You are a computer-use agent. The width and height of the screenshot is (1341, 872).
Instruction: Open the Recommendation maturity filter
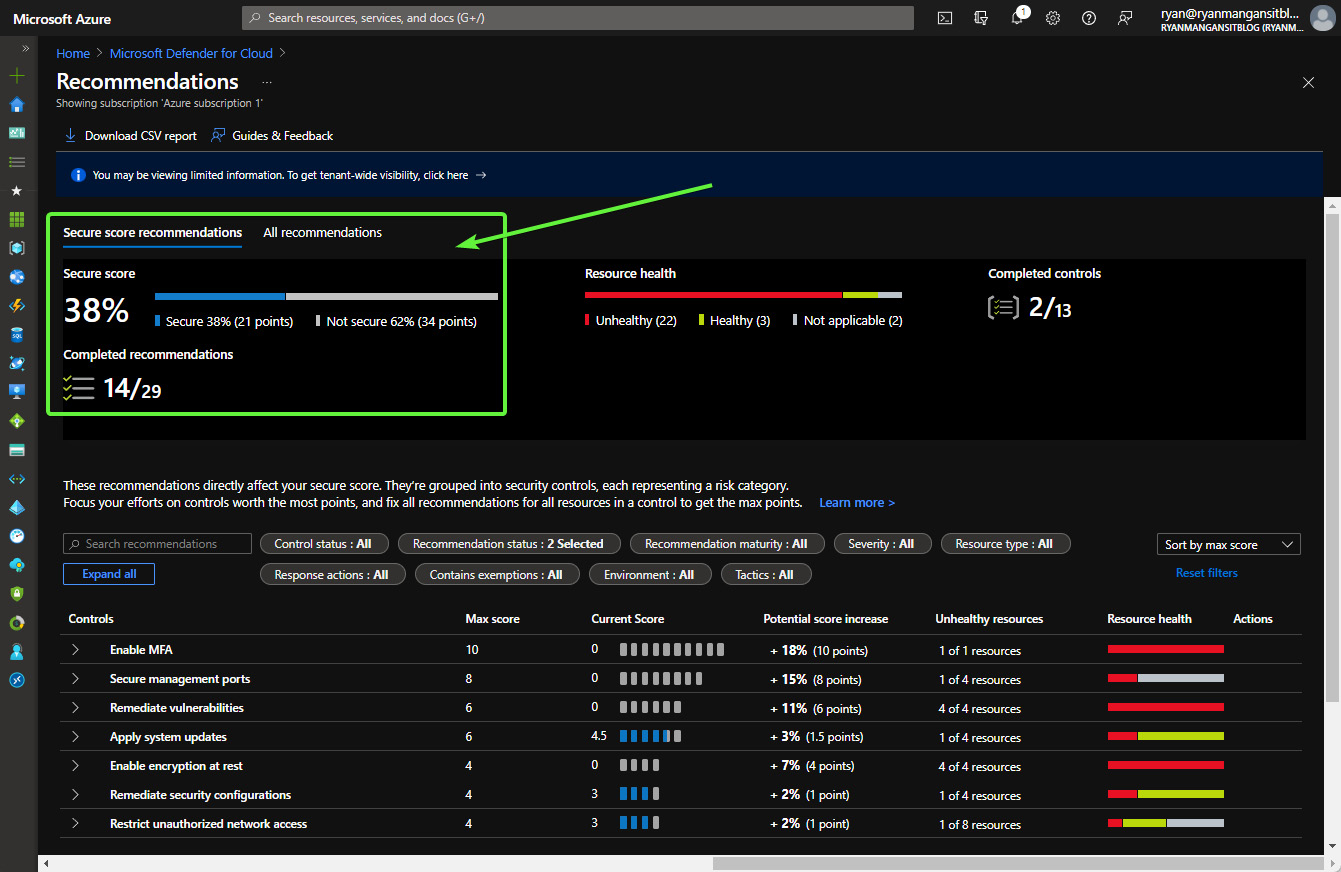click(726, 544)
